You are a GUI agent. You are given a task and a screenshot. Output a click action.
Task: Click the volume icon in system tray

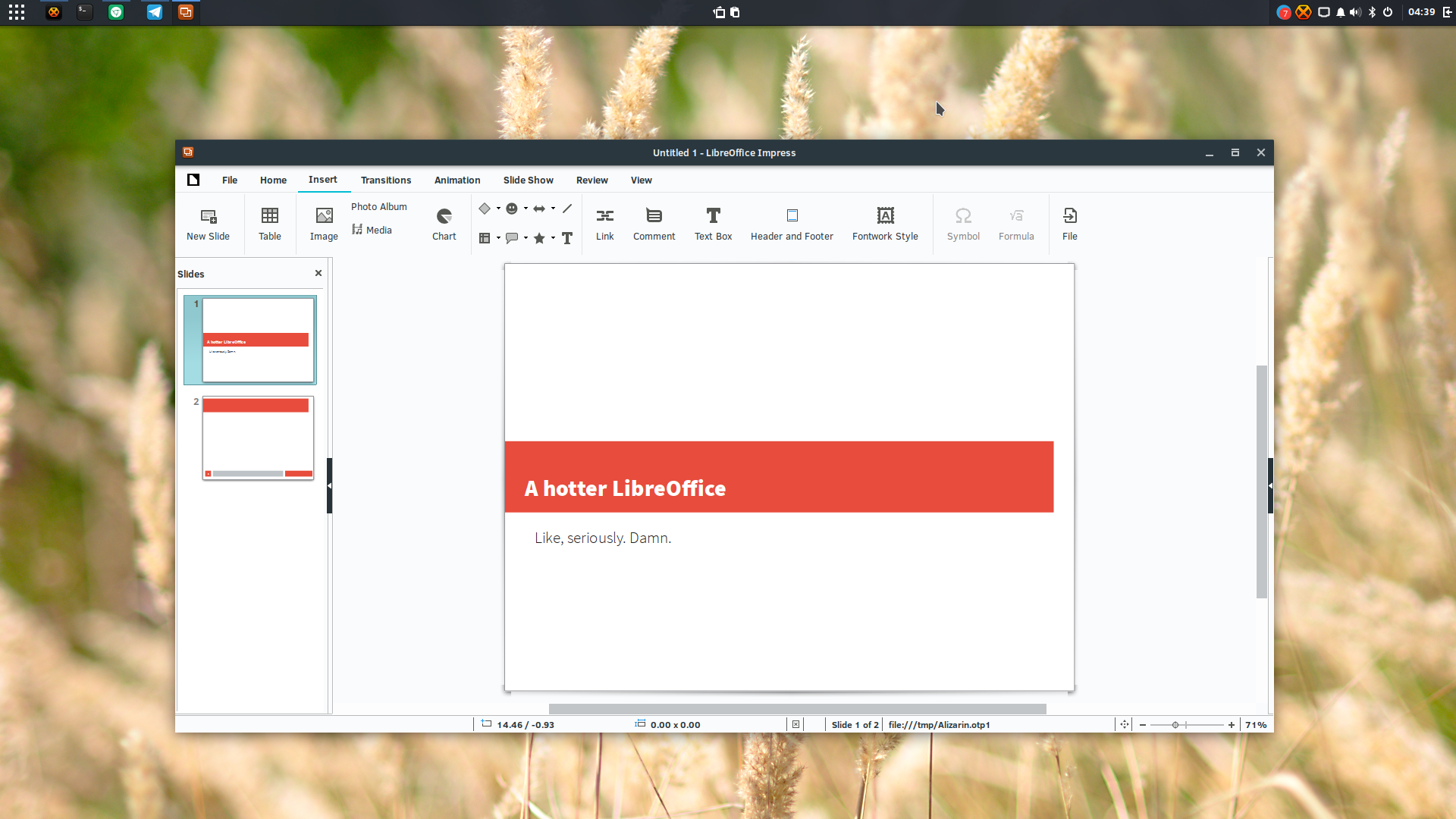tap(1355, 12)
